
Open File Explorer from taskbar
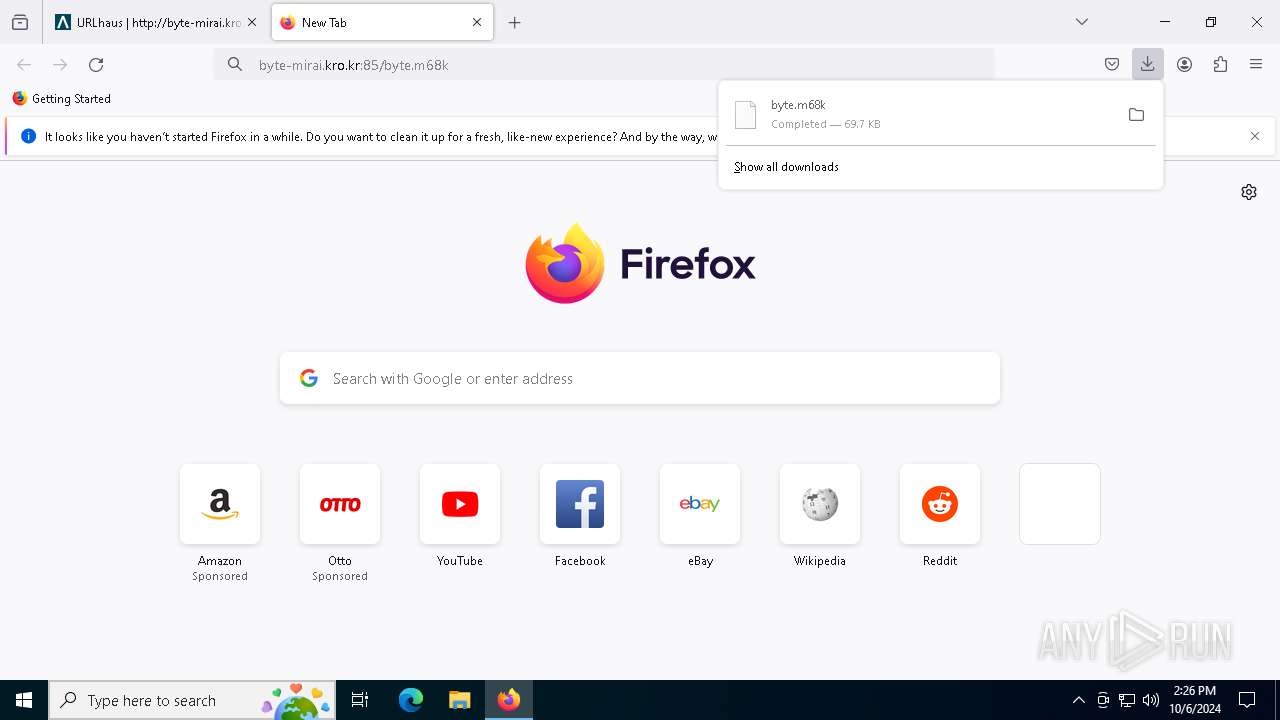coord(460,700)
